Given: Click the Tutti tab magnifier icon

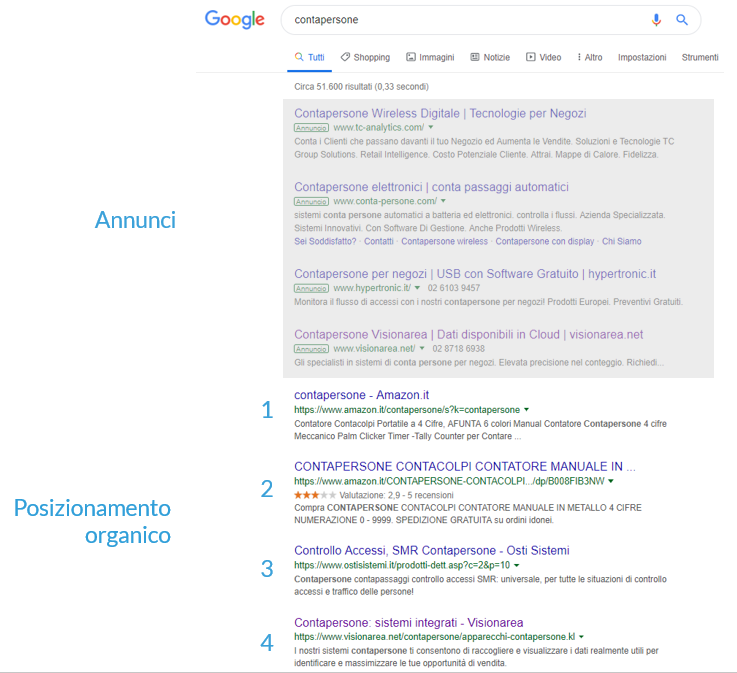Looking at the screenshot, I should click(x=299, y=57).
